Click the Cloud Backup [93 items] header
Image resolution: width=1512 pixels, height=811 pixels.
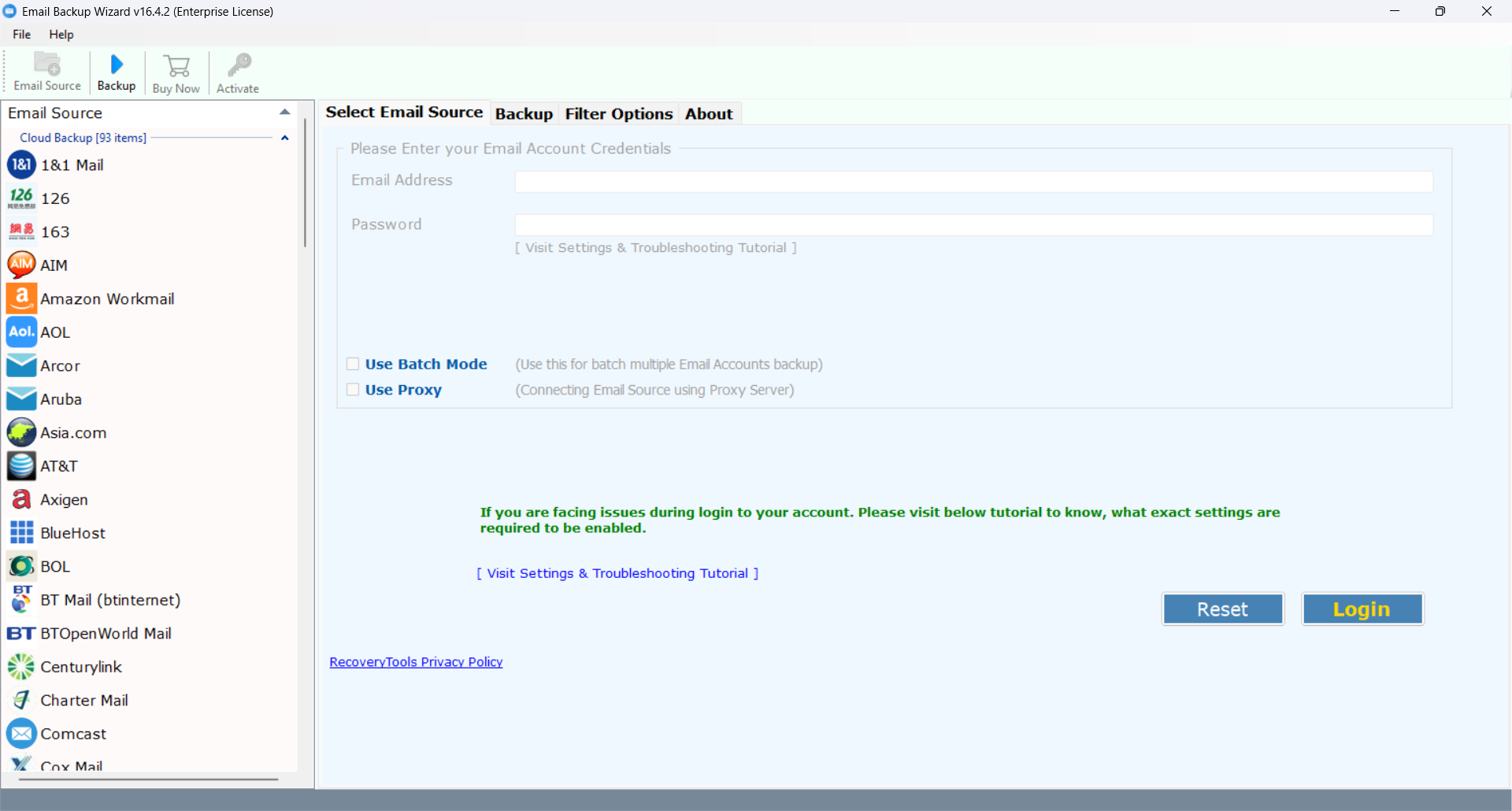pyautogui.click(x=83, y=138)
